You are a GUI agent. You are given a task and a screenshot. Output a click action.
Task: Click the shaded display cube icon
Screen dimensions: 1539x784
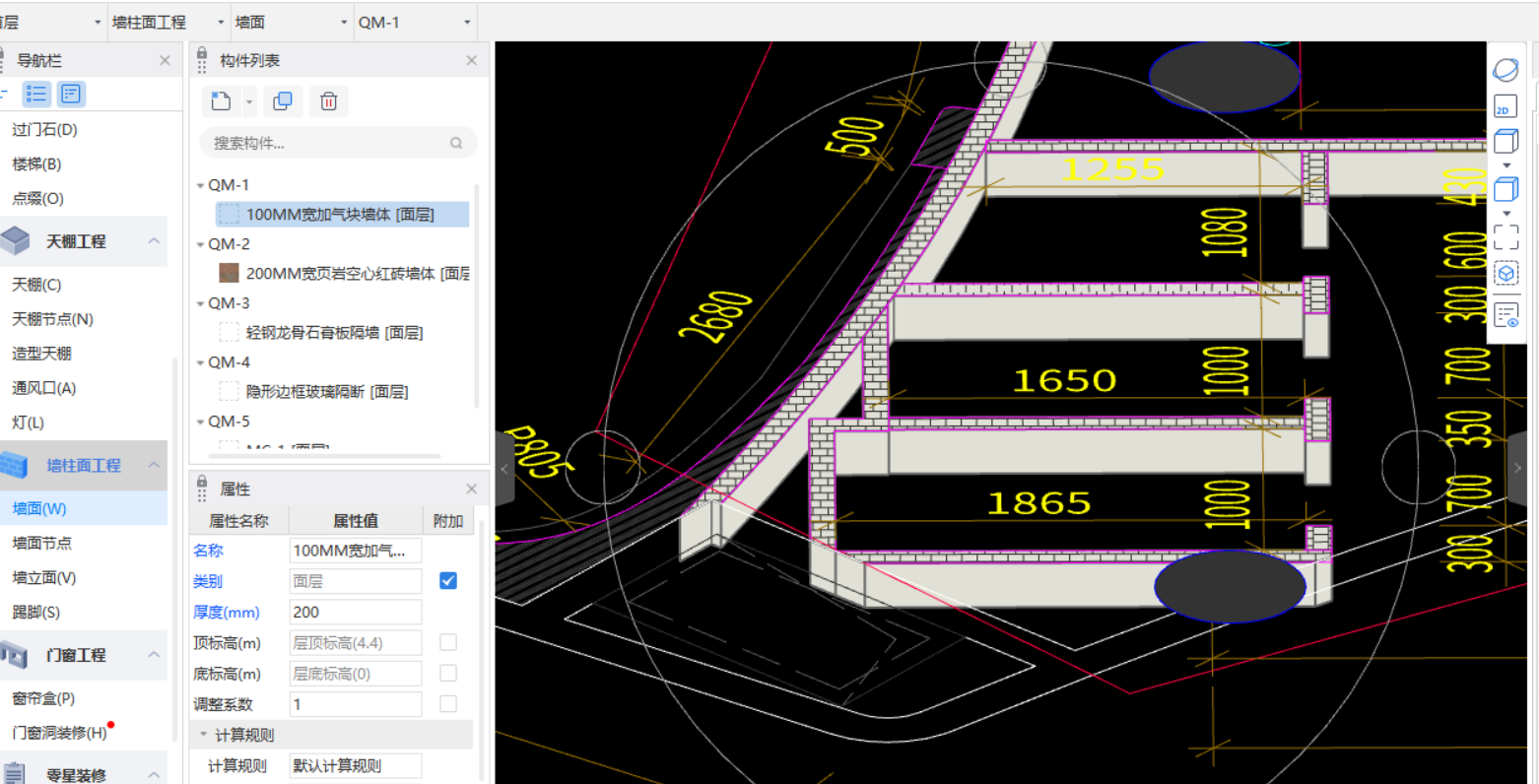[x=1506, y=189]
